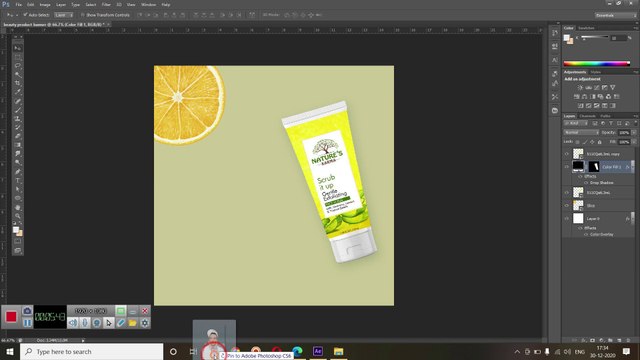Select the Lasso tool
Screen dimensions: 640x360
(18, 66)
